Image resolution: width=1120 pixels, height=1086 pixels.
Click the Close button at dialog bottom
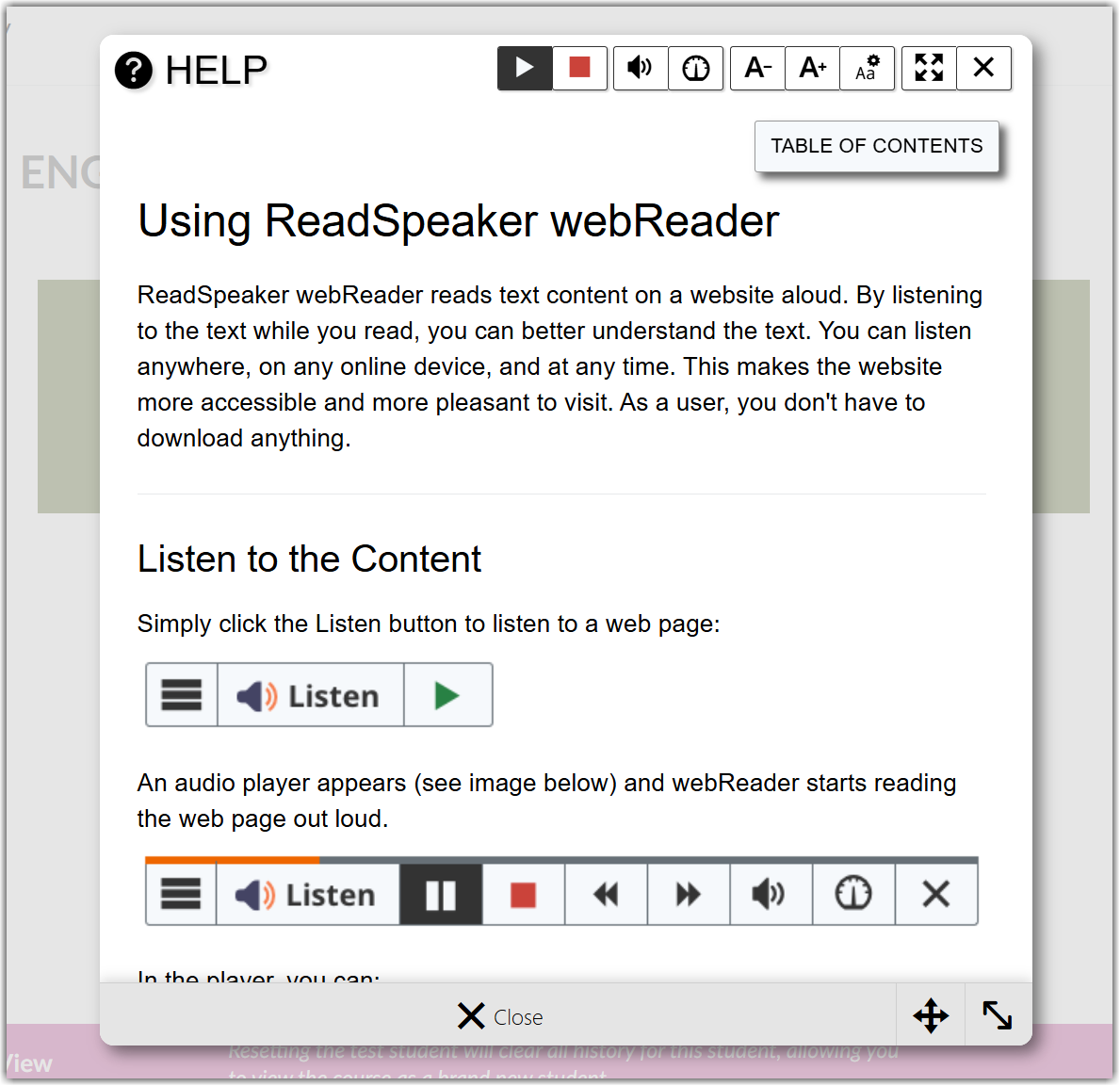[499, 1016]
